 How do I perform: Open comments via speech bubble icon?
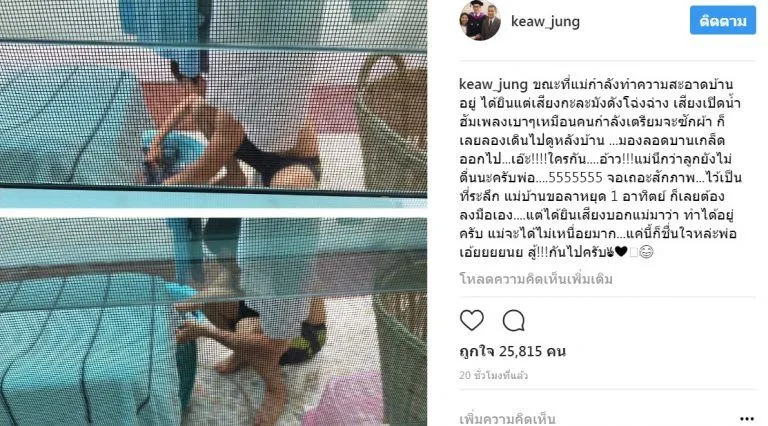click(513, 321)
